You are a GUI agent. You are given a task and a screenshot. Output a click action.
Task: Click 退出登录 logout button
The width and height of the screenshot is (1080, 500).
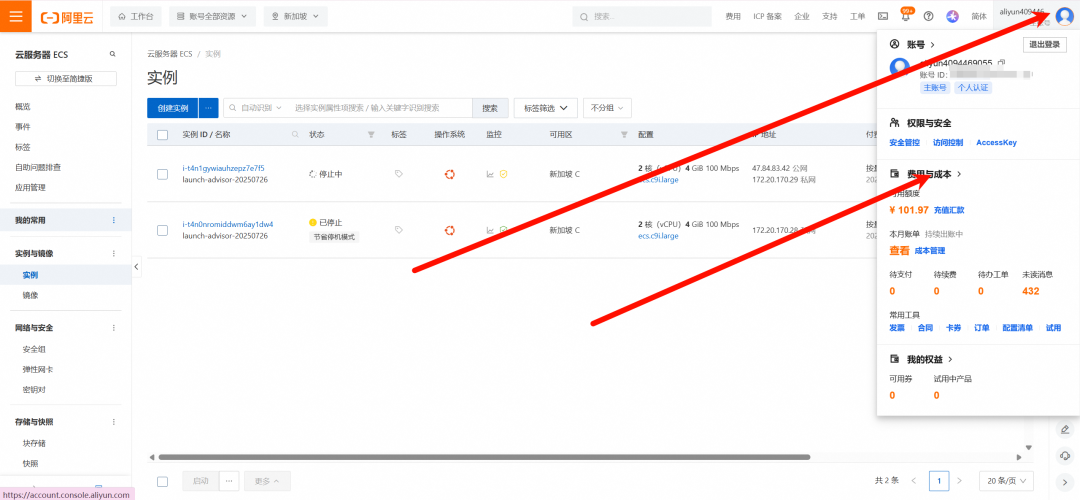point(1044,45)
